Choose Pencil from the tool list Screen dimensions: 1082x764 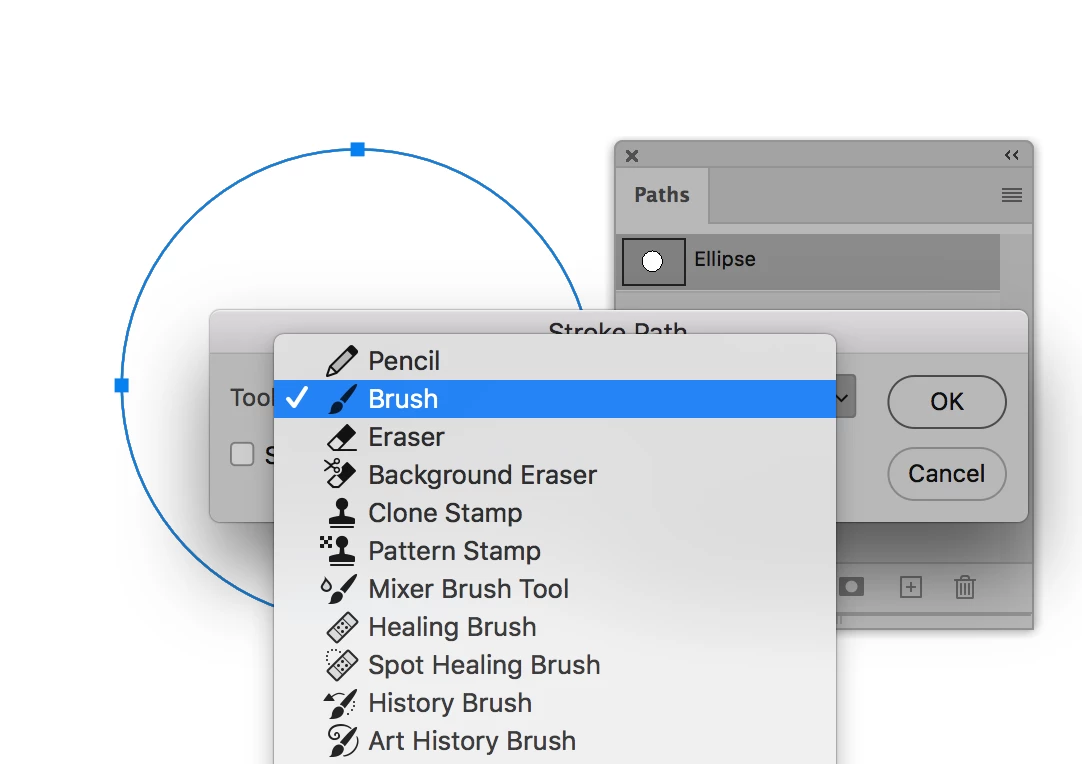(555, 360)
